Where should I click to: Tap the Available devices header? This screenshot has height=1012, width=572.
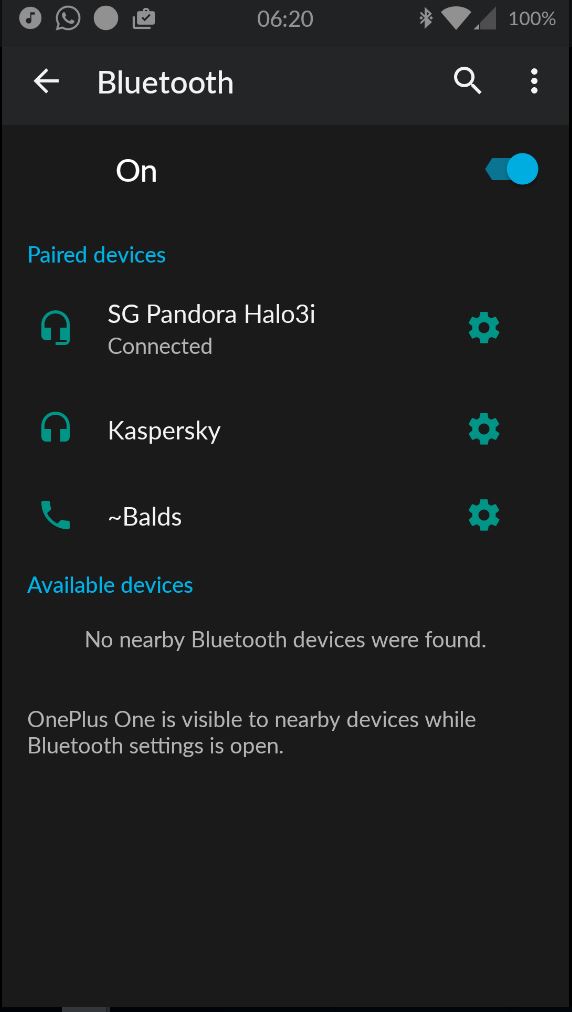(x=110, y=585)
